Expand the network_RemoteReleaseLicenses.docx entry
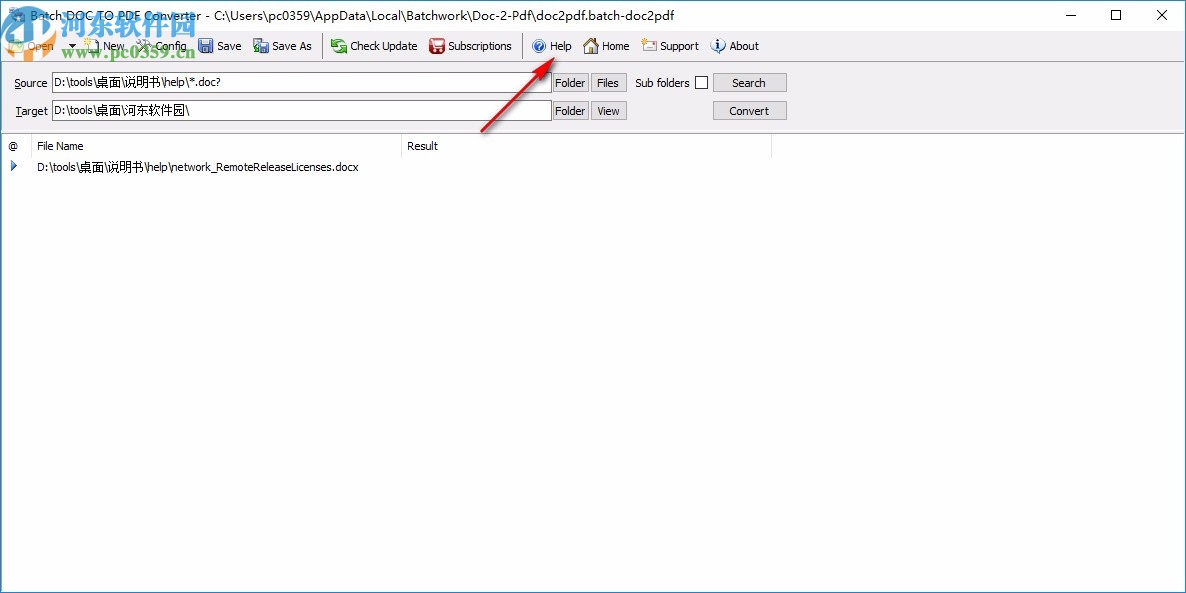This screenshot has height=593, width=1186. 13,167
